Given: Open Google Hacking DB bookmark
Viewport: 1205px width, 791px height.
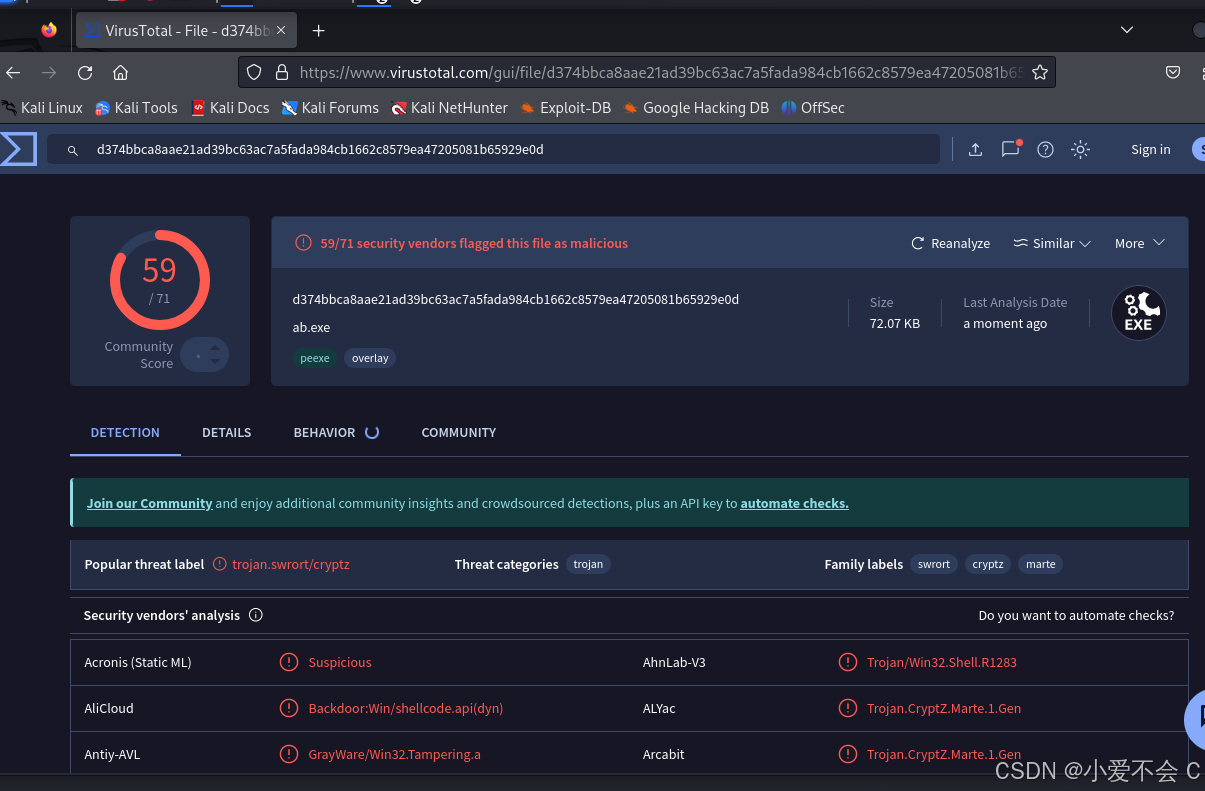Looking at the screenshot, I should pos(696,107).
